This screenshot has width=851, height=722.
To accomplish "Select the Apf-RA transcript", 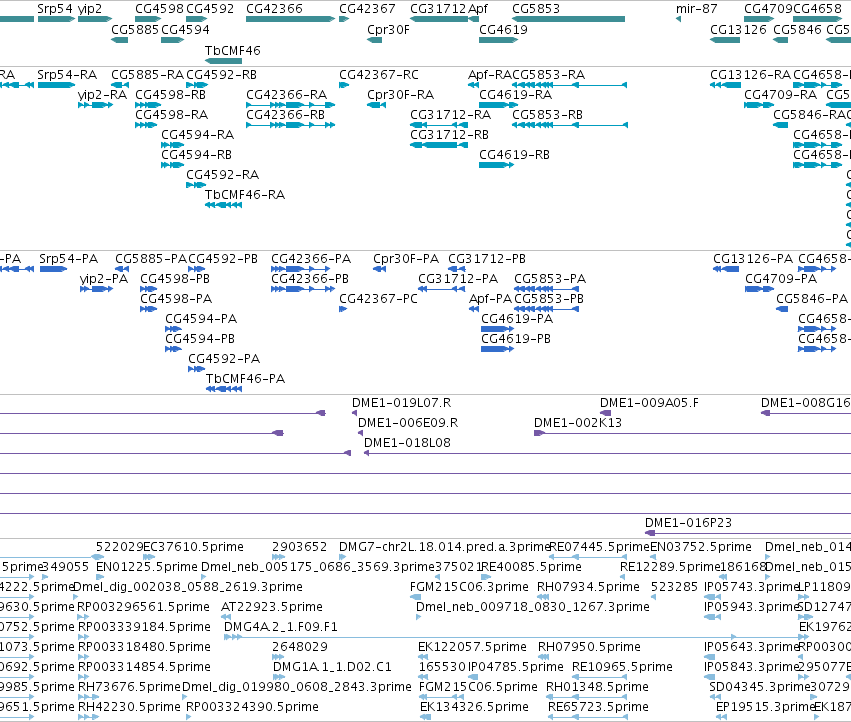I will point(473,85).
